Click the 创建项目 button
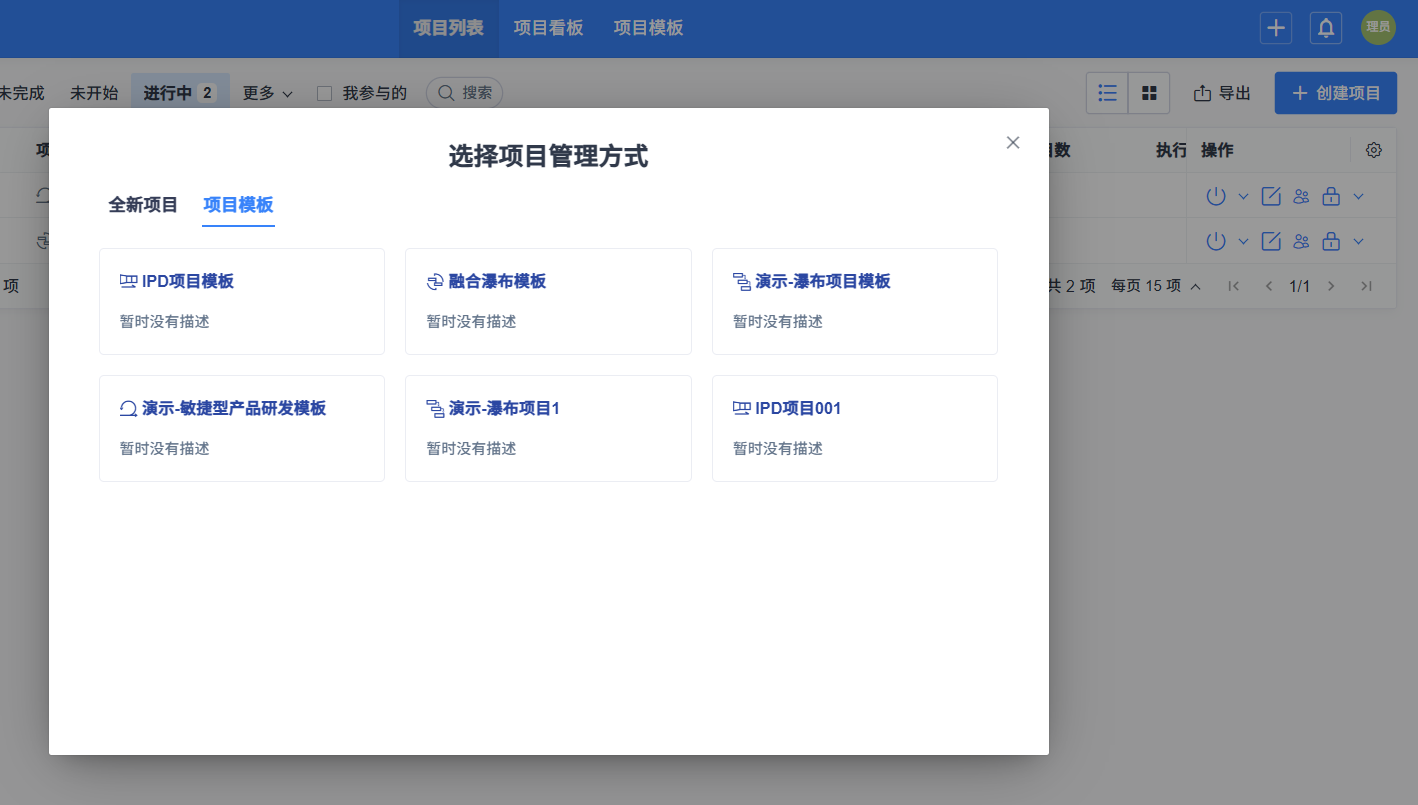The image size is (1418, 805). 1335,93
